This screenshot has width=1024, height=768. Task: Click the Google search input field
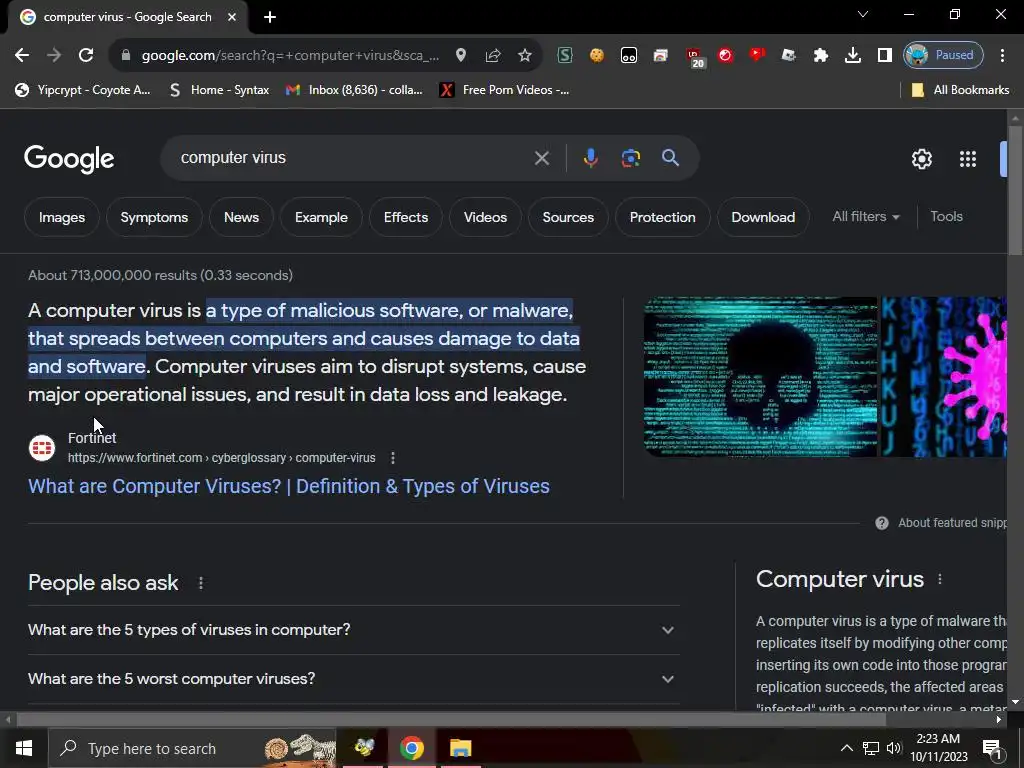[x=353, y=158]
